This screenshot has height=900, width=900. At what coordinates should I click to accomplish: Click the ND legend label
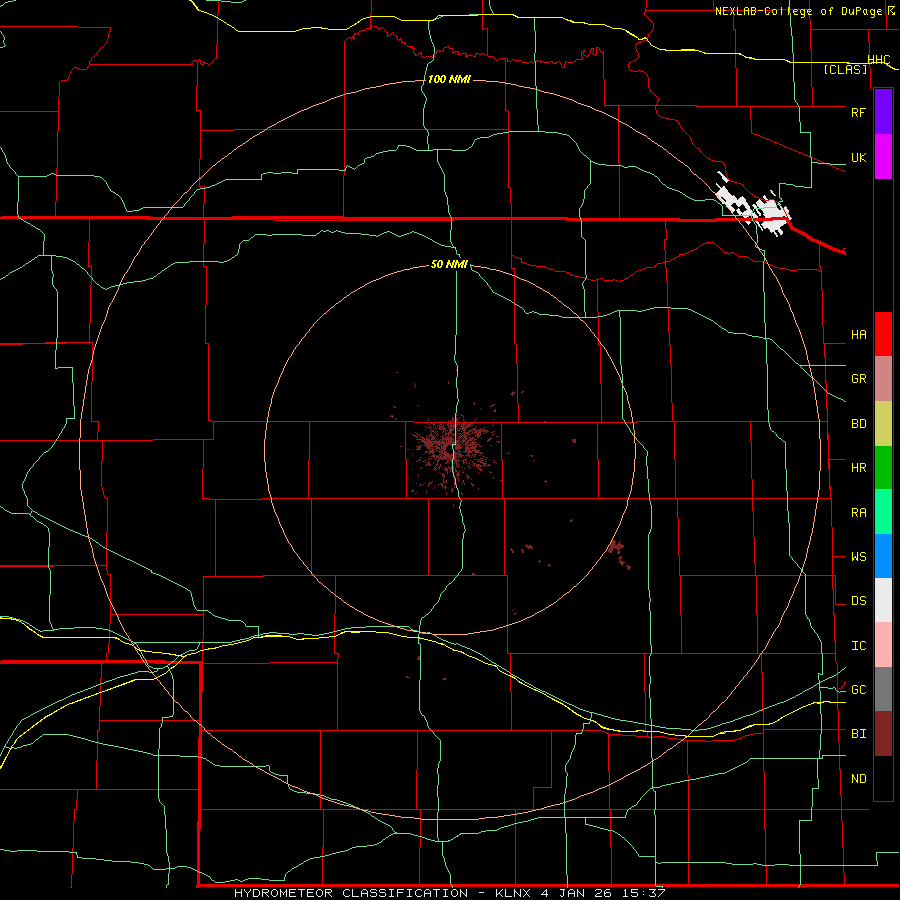pos(858,778)
